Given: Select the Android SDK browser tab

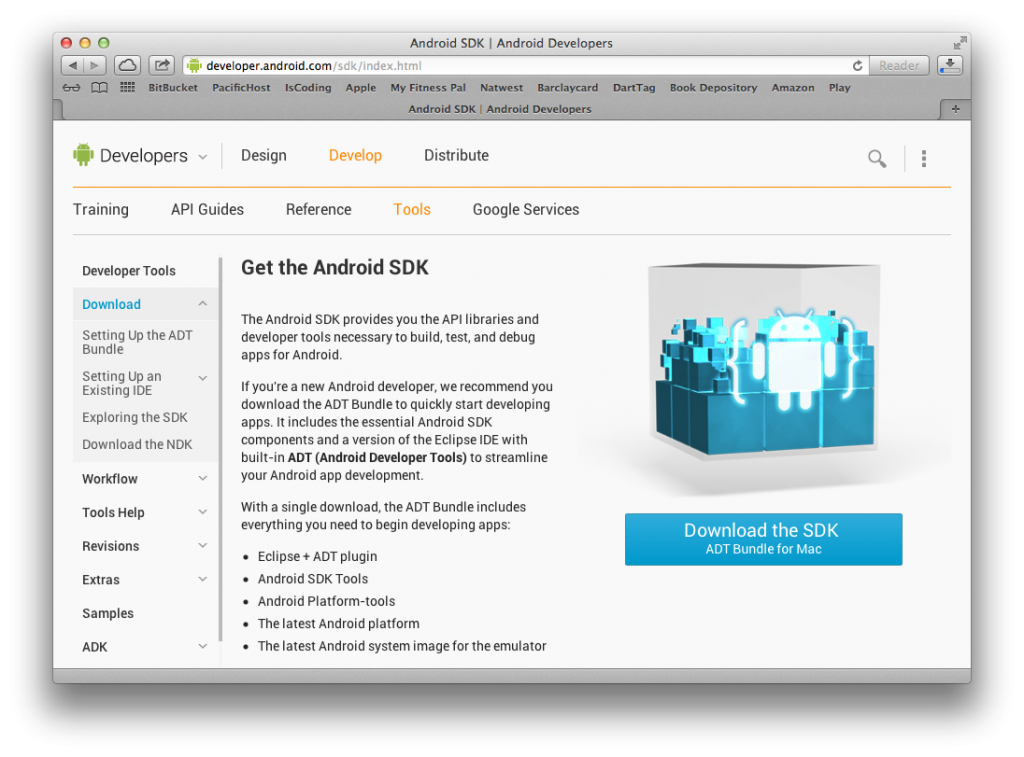Looking at the screenshot, I should pos(500,109).
